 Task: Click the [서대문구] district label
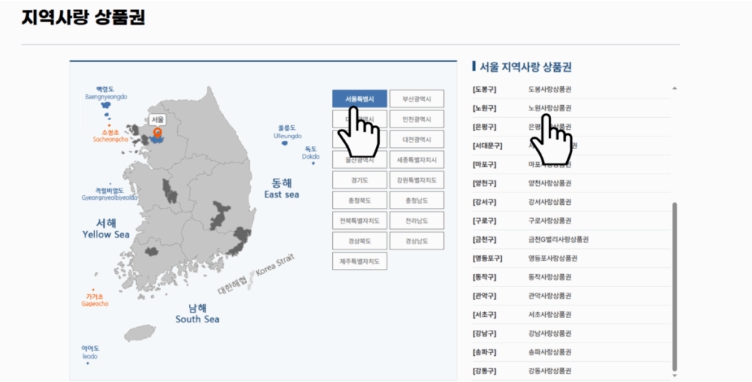[x=487, y=146]
